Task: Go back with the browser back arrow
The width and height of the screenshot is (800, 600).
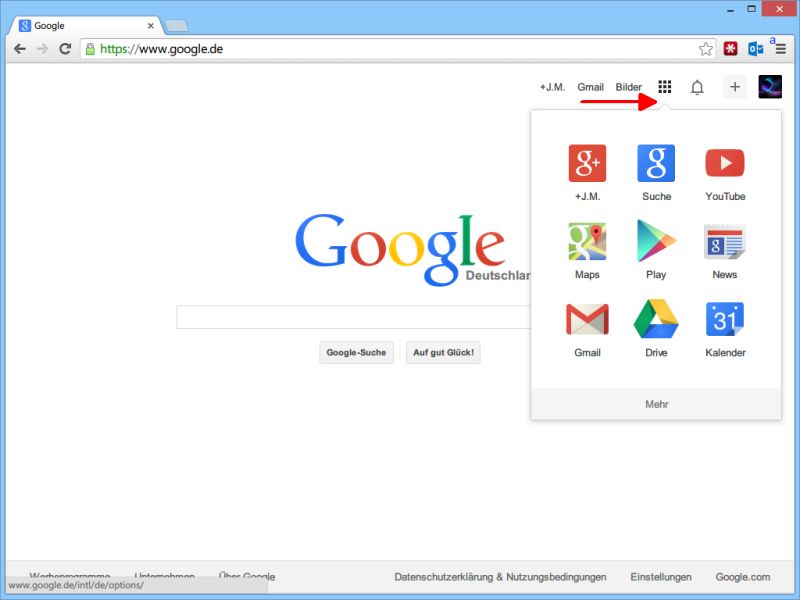Action: pyautogui.click(x=20, y=49)
